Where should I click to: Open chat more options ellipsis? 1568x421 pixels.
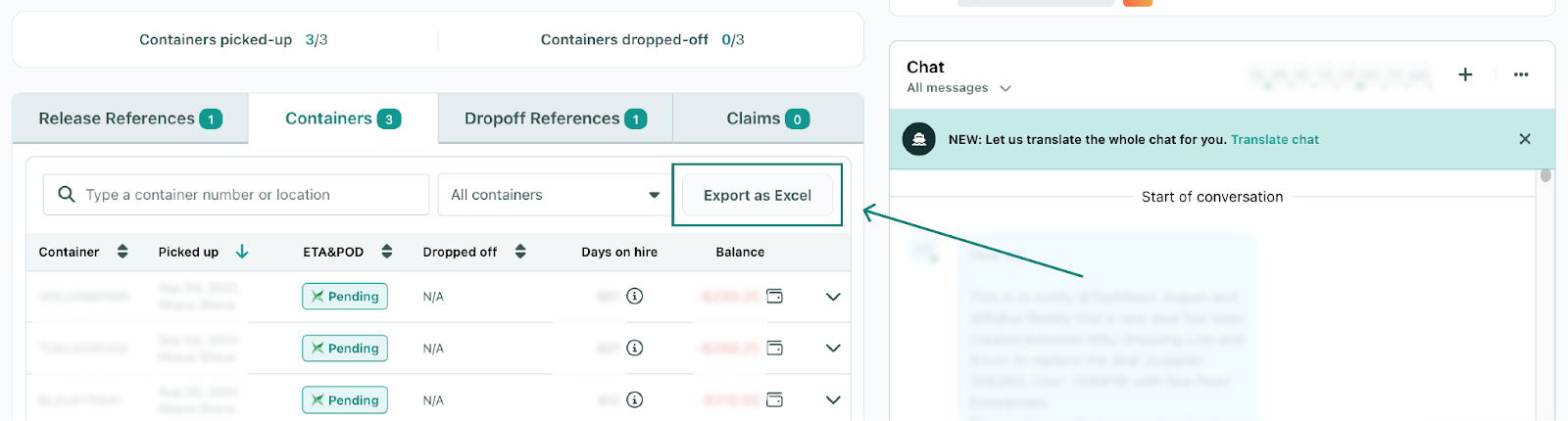tap(1521, 74)
